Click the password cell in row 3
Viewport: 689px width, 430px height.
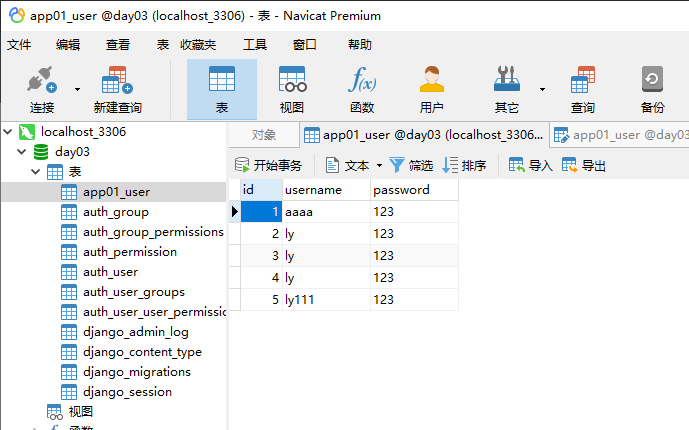(414, 256)
